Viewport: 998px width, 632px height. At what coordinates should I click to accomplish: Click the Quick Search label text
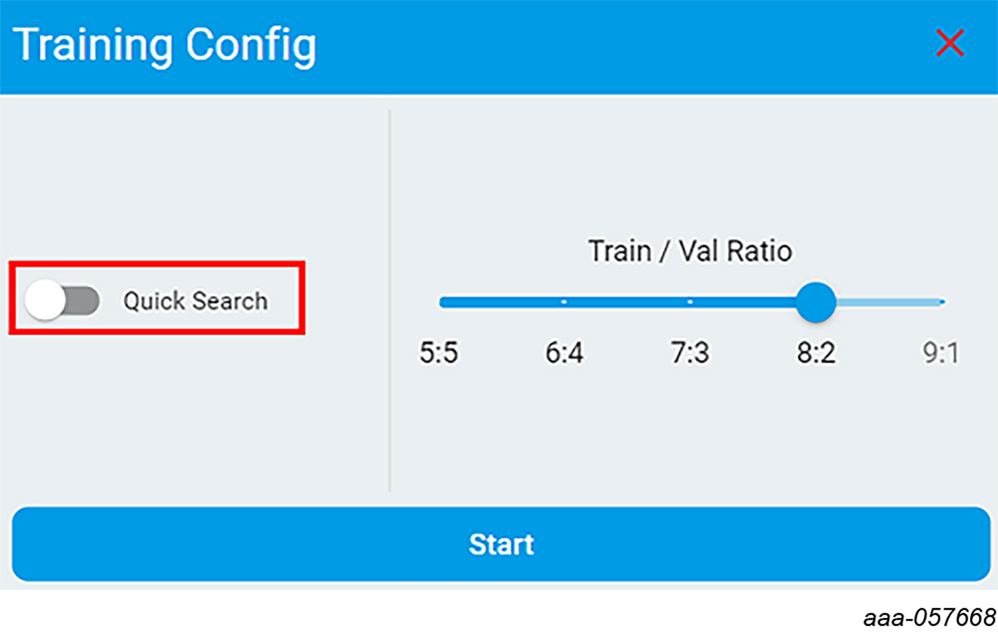(195, 301)
